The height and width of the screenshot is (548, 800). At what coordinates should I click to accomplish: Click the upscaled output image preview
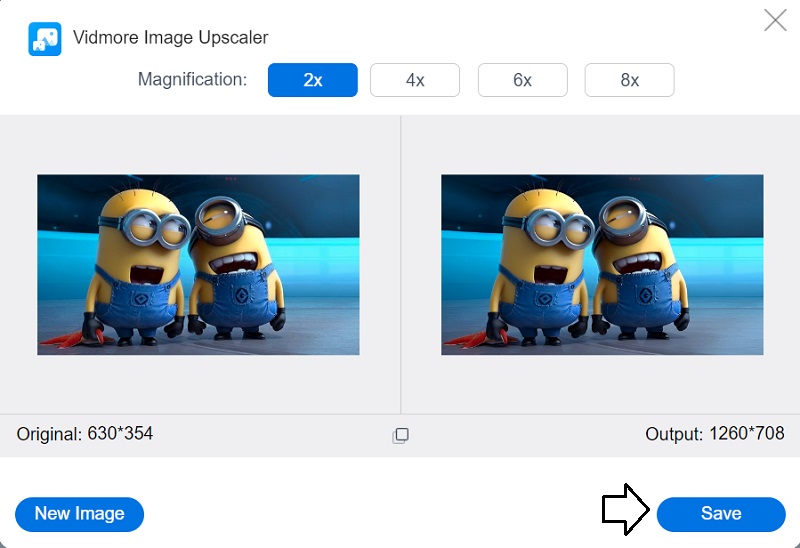pos(602,265)
